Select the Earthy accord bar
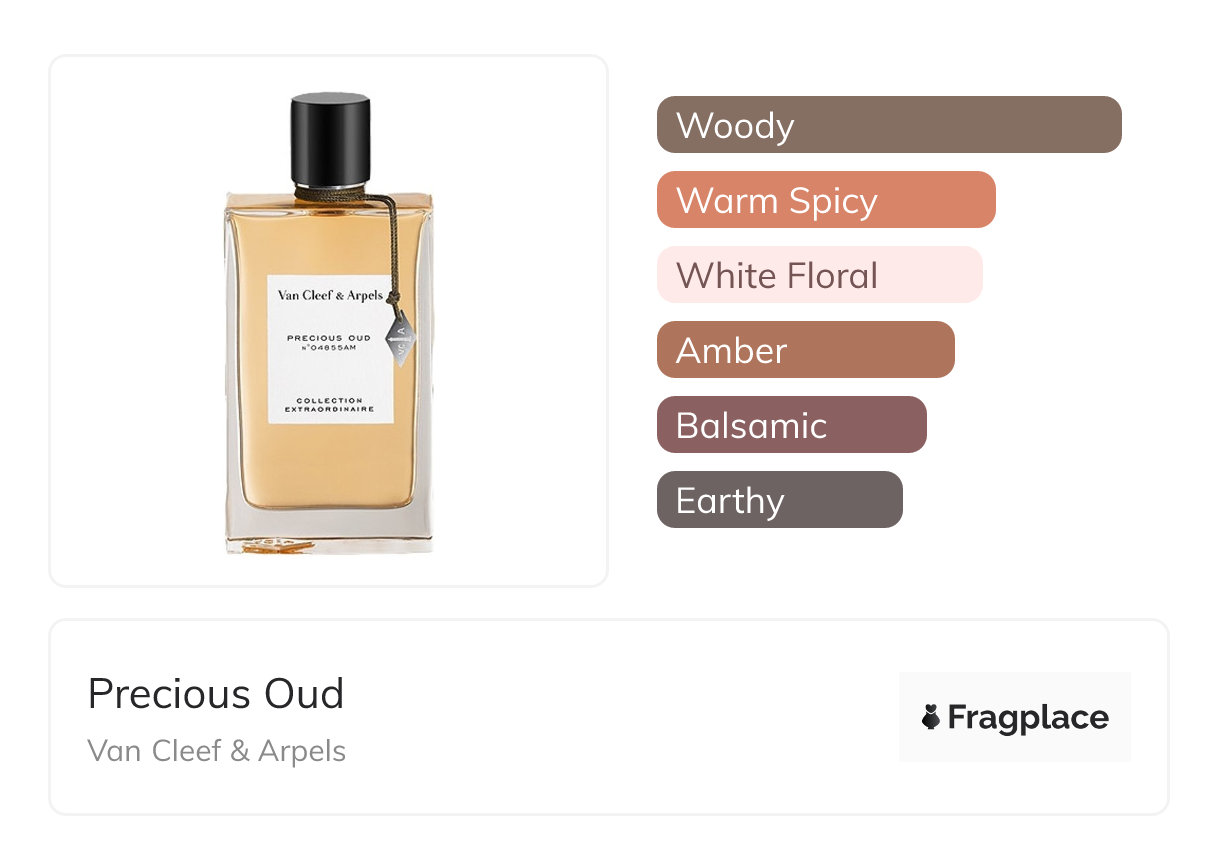 tap(780, 500)
